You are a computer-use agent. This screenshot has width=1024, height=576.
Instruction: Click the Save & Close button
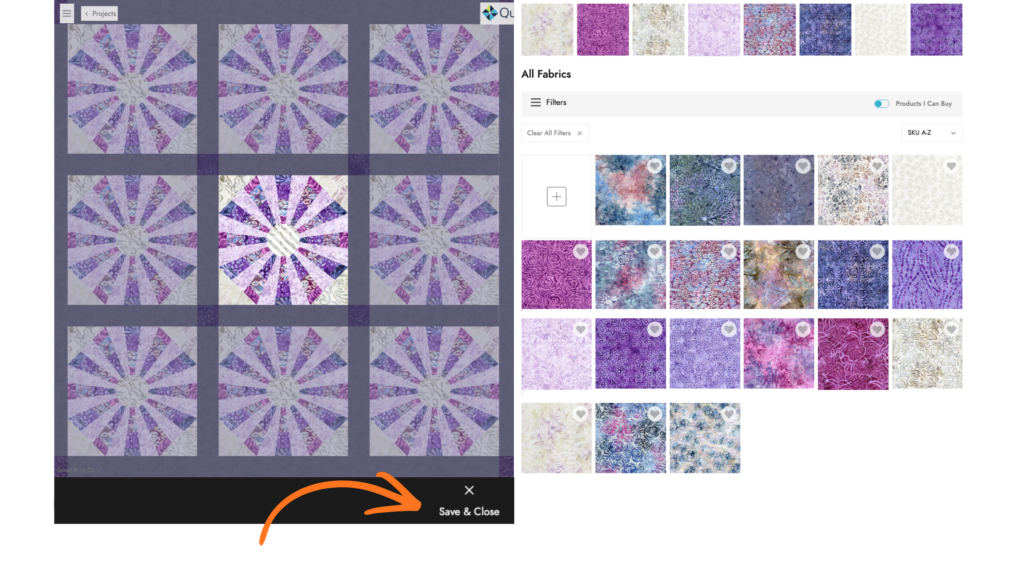point(469,511)
